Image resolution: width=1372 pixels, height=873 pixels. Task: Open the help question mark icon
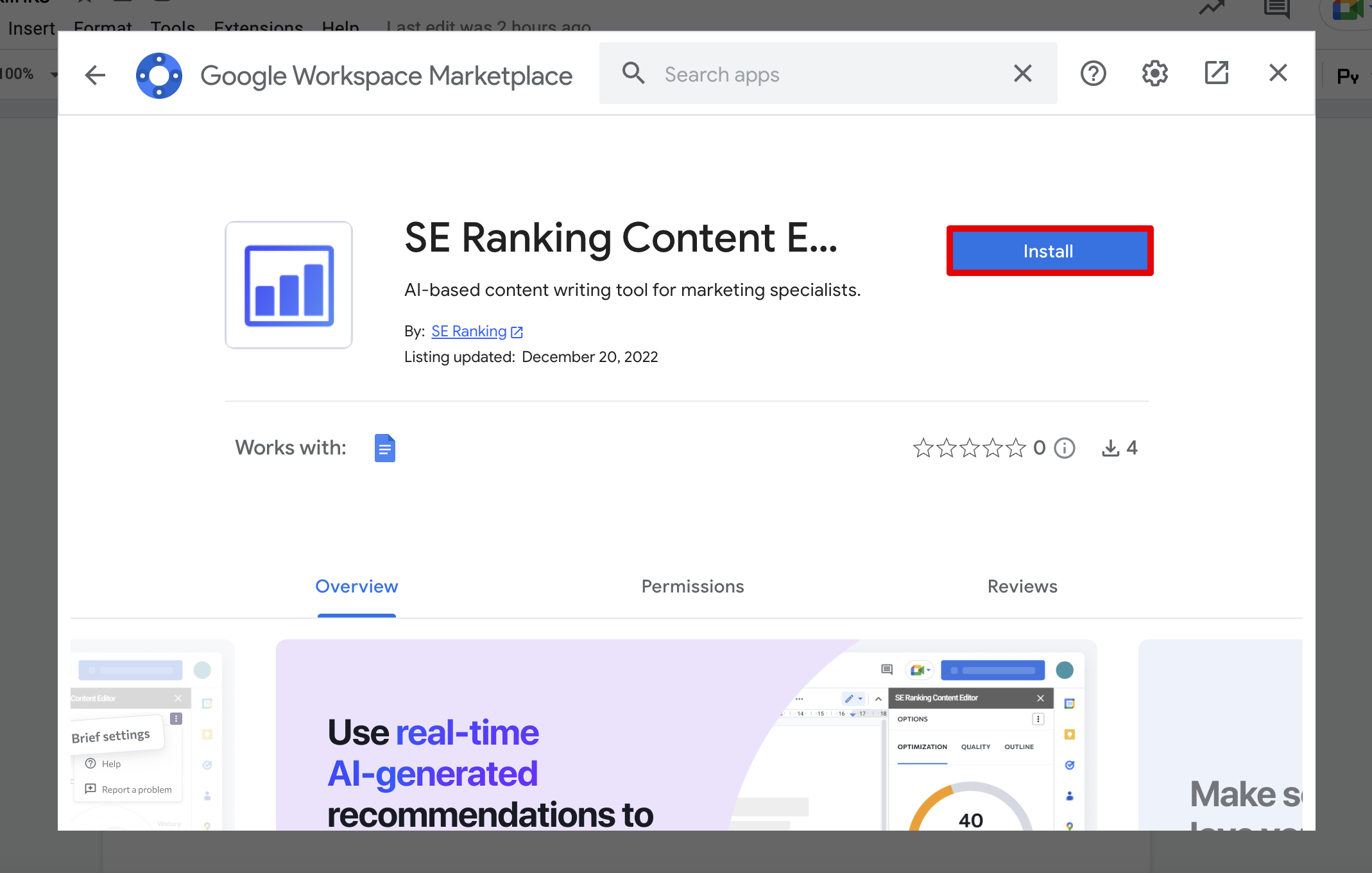(x=1093, y=73)
